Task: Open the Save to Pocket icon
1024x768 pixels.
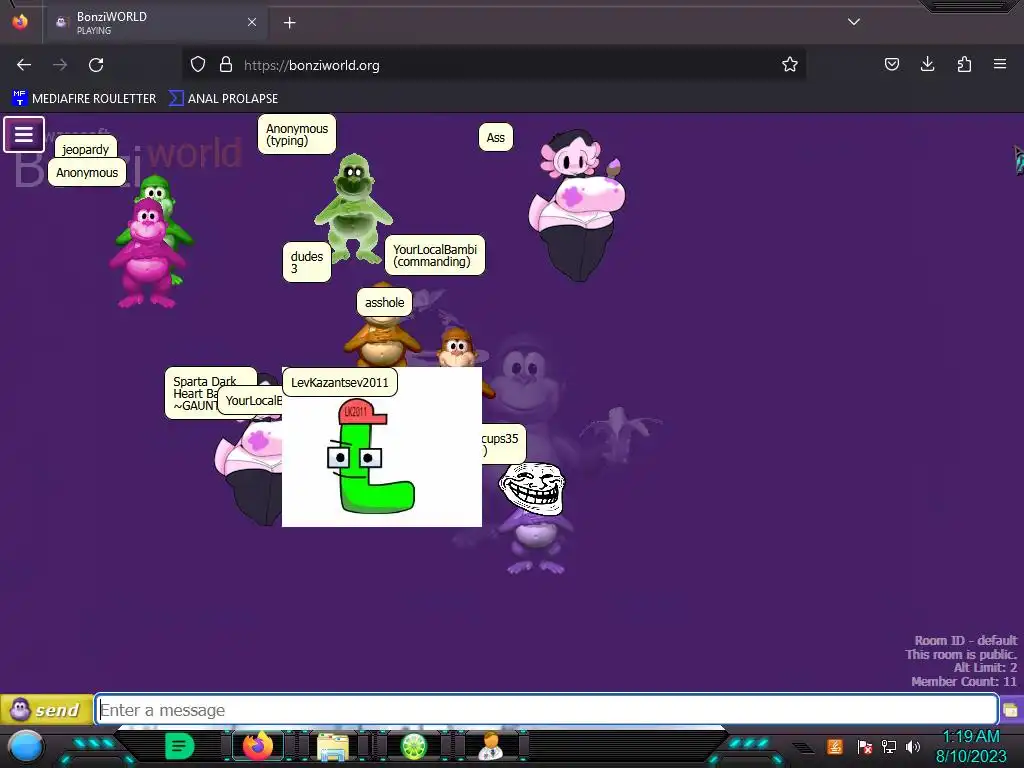Action: click(891, 64)
